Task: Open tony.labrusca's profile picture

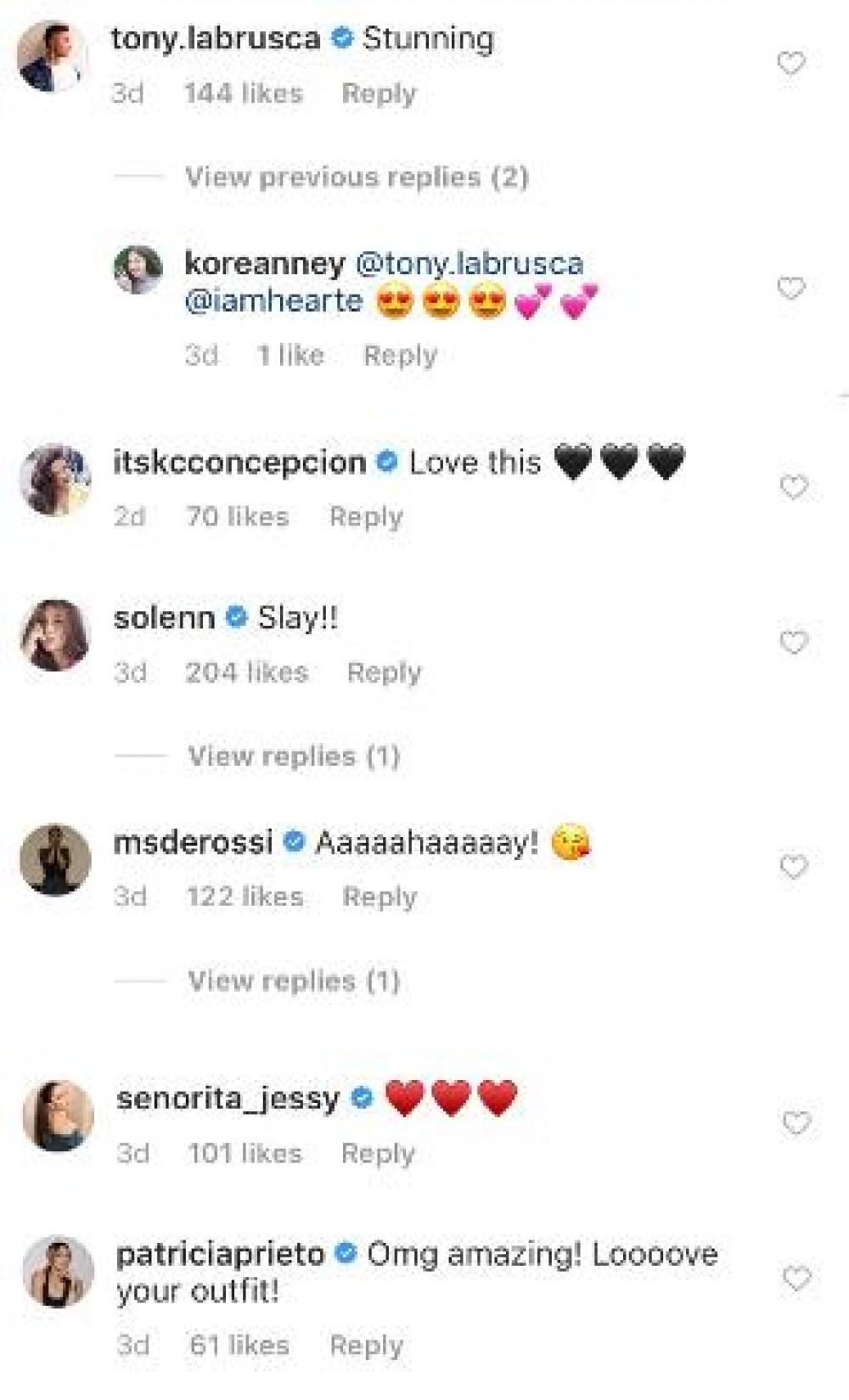Action: point(53,56)
